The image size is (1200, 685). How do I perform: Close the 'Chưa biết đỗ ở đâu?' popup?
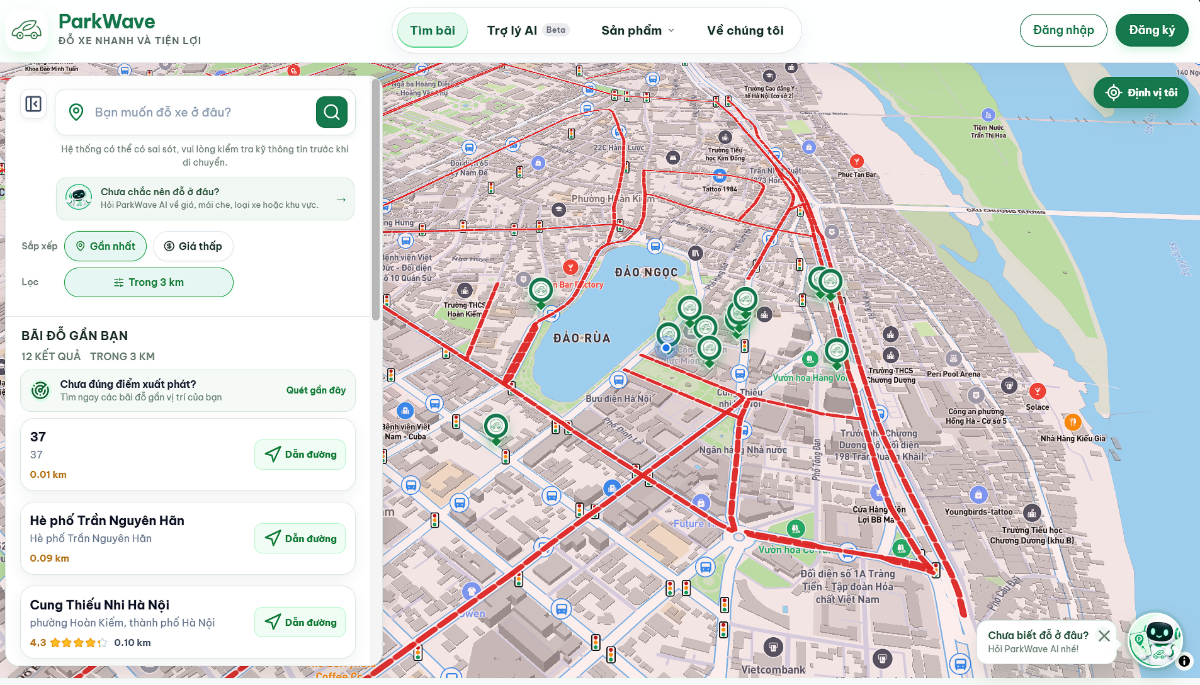coord(1104,635)
